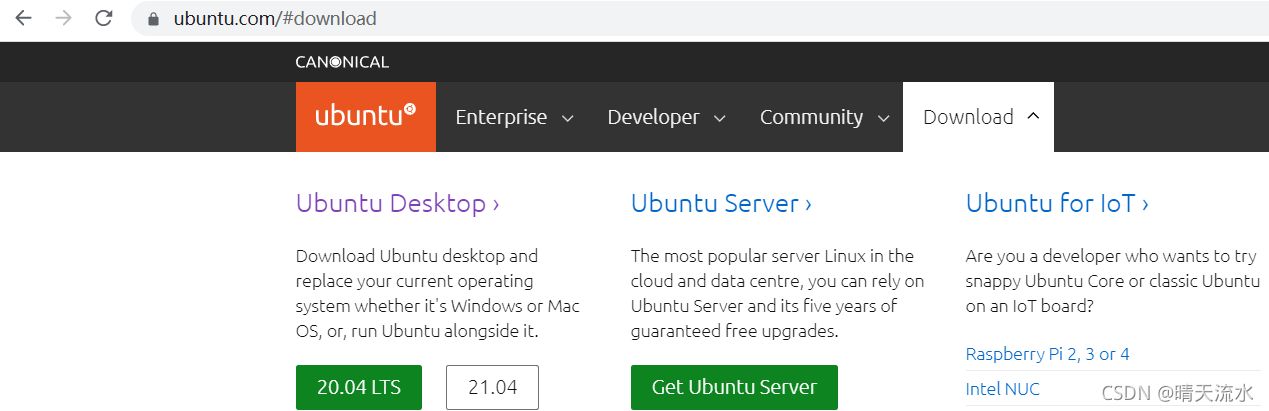Click the orange Ubuntu logo
Screen dimensions: 1269x411
366,117
